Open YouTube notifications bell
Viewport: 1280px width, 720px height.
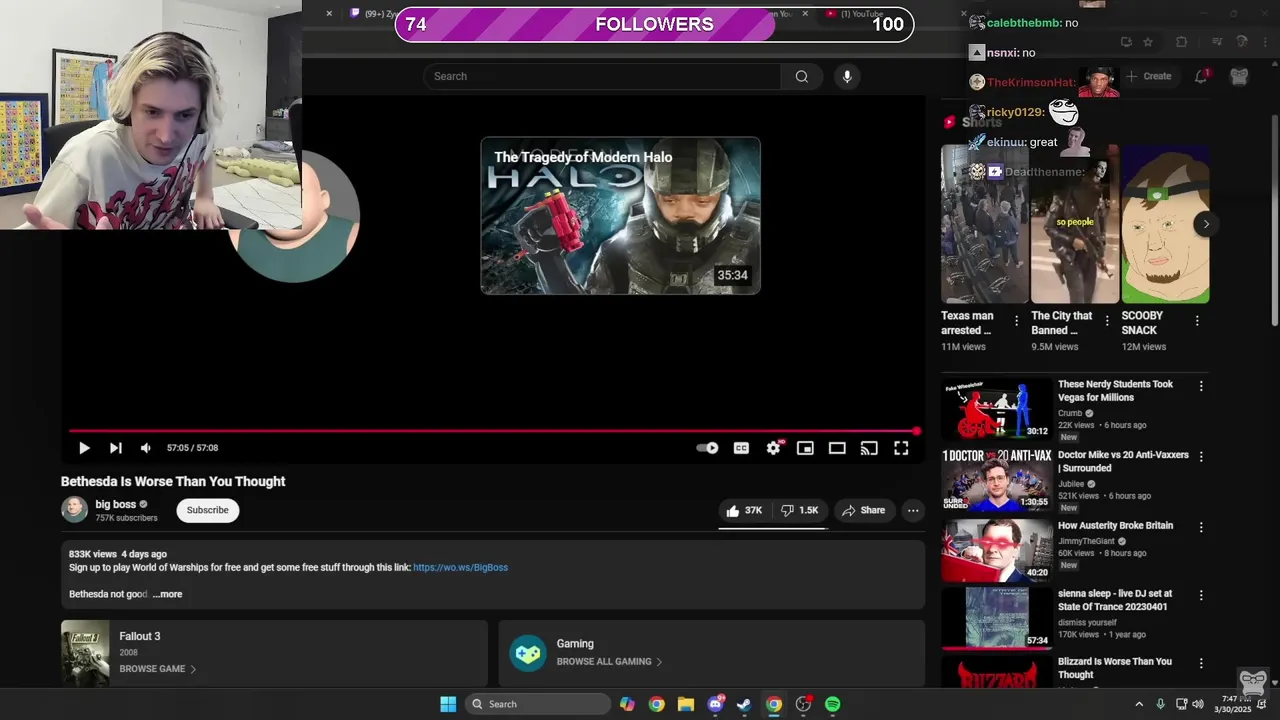tap(1201, 76)
